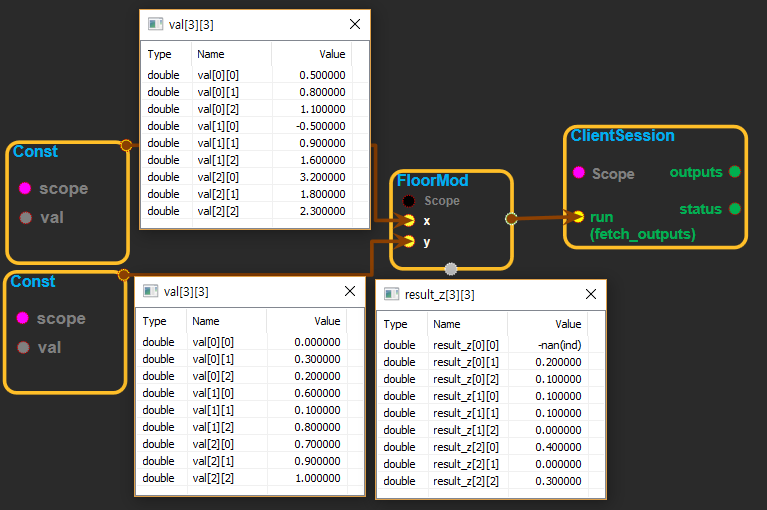The height and width of the screenshot is (510, 767).
Task: Close the result_z[3][3] window
Action: click(591, 294)
